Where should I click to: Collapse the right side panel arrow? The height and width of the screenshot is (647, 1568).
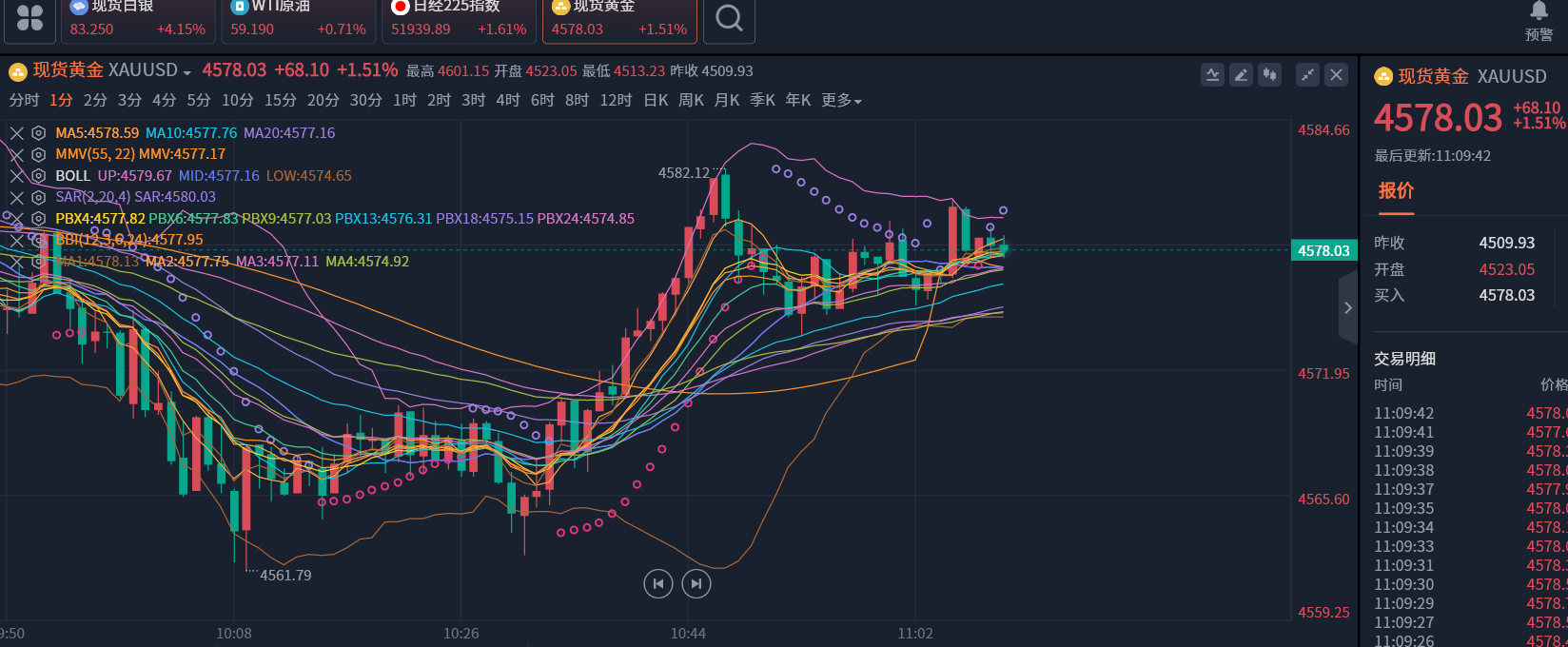[x=1347, y=307]
